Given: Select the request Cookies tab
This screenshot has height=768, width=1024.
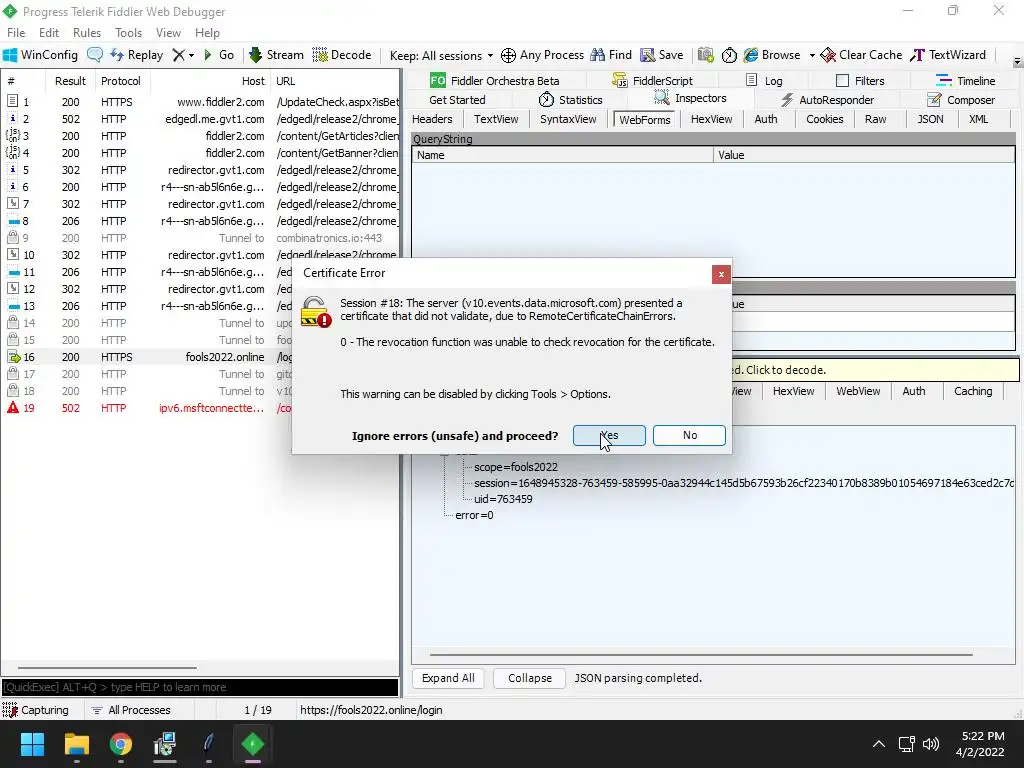Looking at the screenshot, I should pyautogui.click(x=824, y=120).
